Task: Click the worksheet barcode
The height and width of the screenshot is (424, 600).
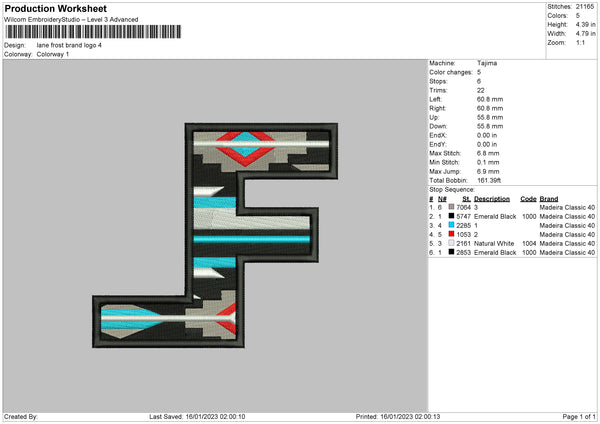Action: tap(93, 32)
